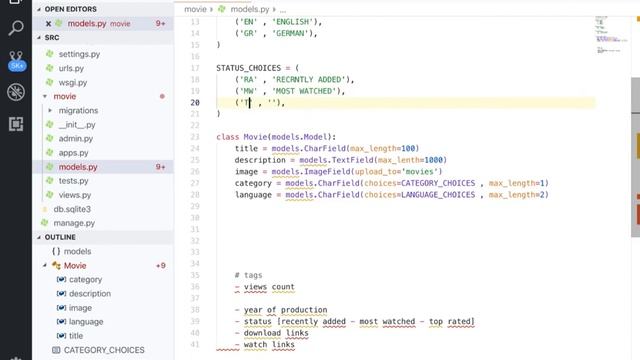Viewport: 640px width, 360px height.
Task: Click on upload_to='movies' argument
Action: point(396,171)
